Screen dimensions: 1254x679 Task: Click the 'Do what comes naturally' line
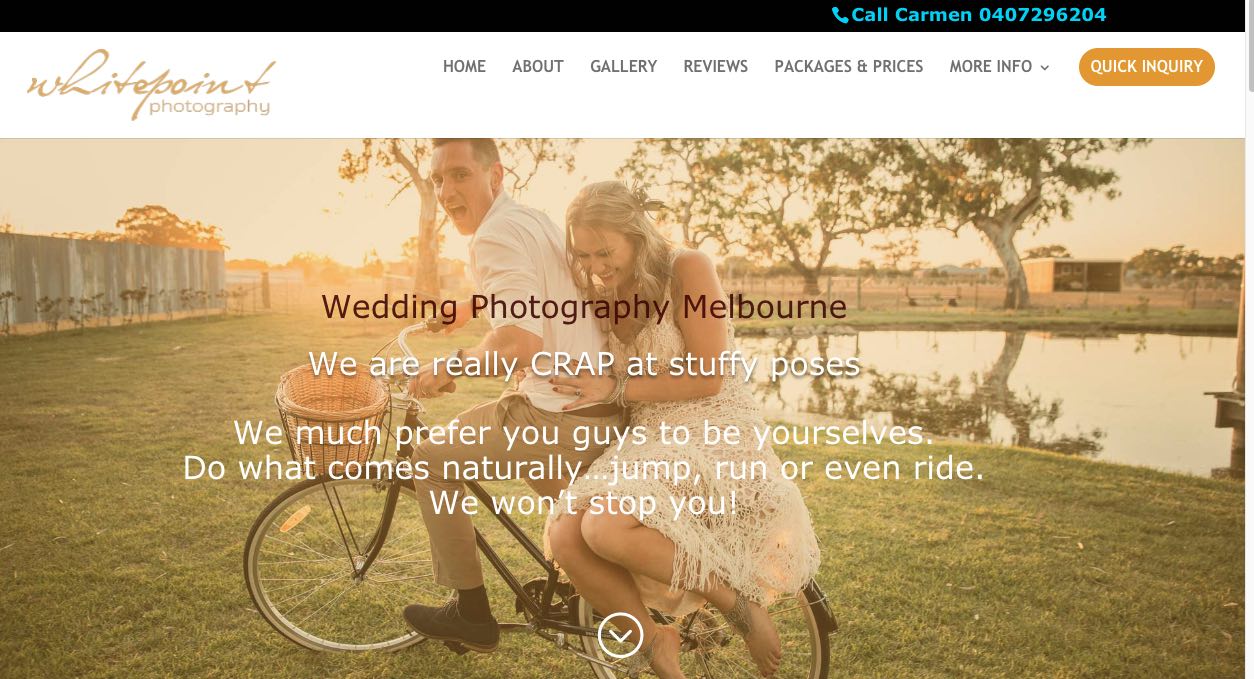coord(584,468)
